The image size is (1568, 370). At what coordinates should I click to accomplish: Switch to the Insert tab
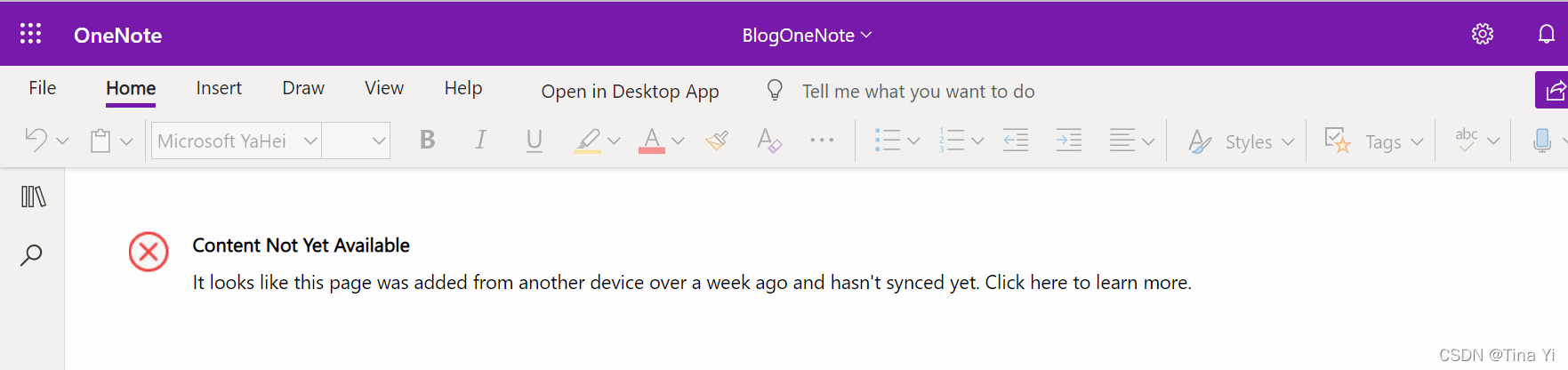point(219,88)
